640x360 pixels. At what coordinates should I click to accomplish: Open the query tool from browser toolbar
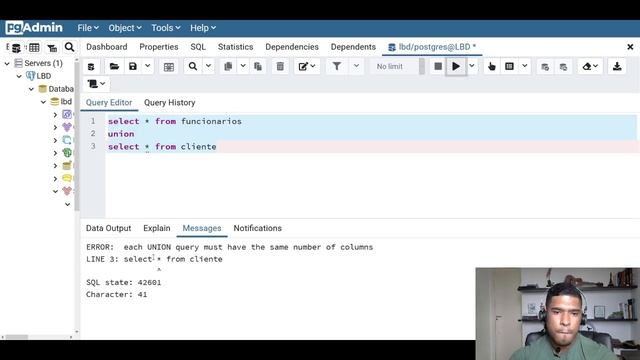pyautogui.click(x=16, y=48)
